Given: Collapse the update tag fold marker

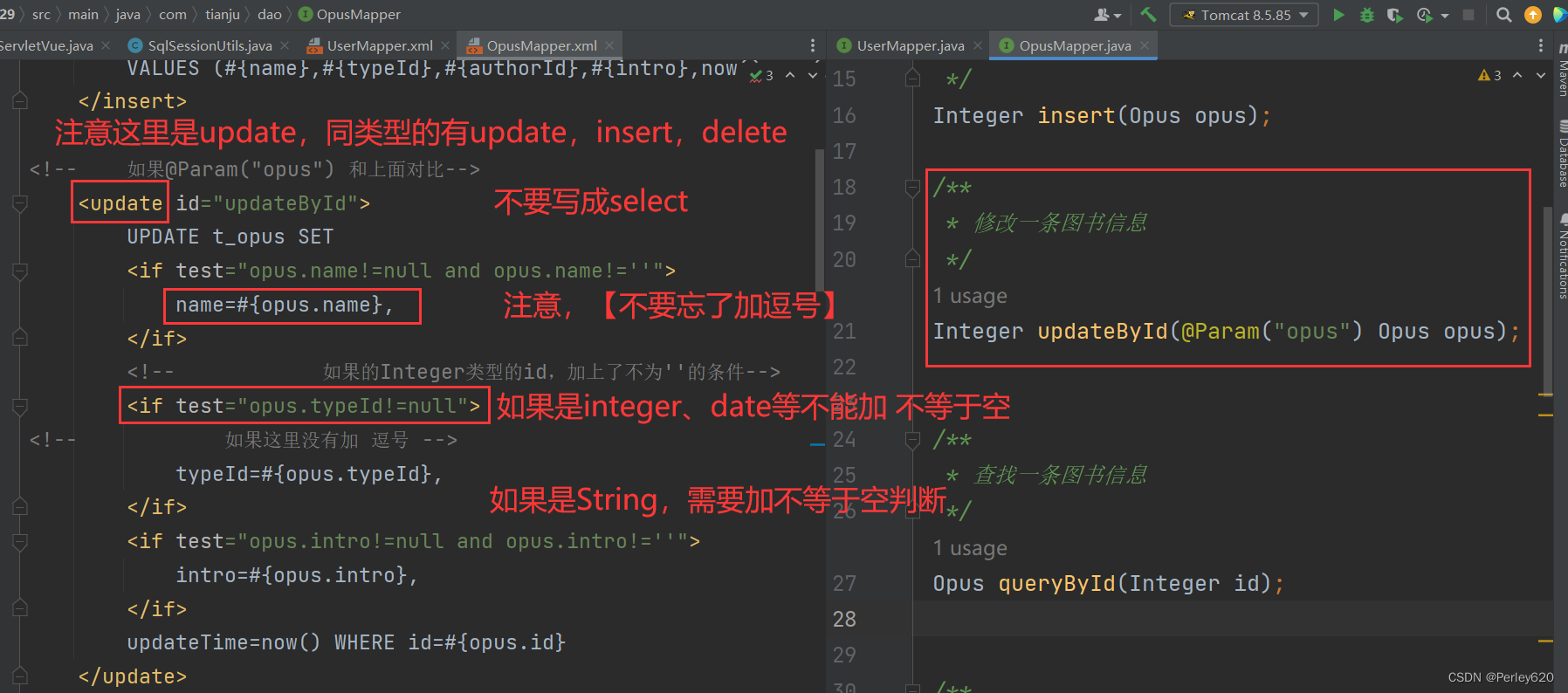Looking at the screenshot, I should tap(20, 203).
